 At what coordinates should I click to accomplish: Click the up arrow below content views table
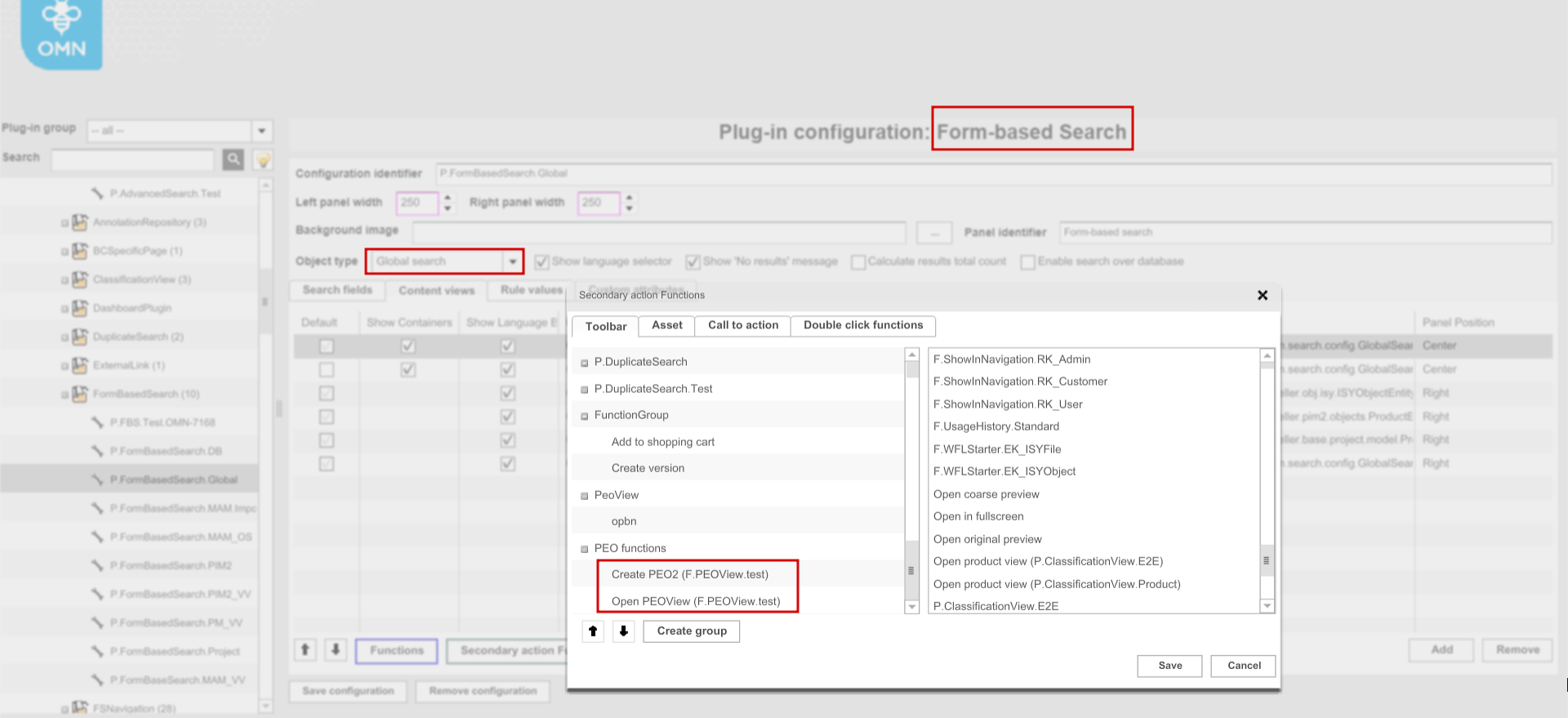click(x=305, y=650)
